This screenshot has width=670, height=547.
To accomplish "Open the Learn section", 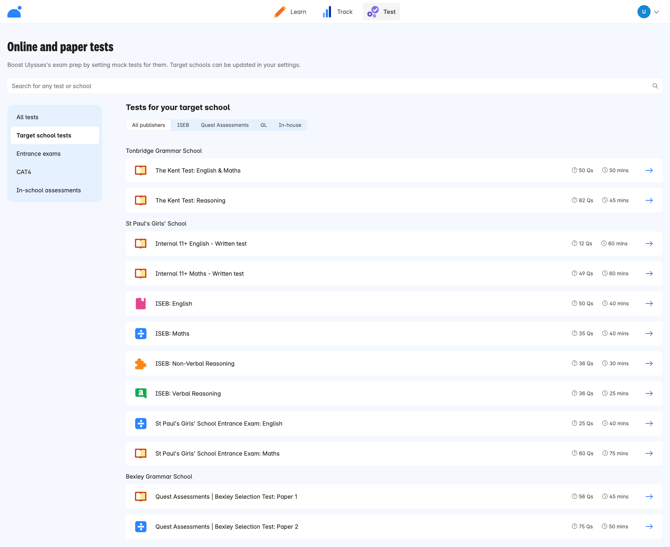I will [290, 12].
